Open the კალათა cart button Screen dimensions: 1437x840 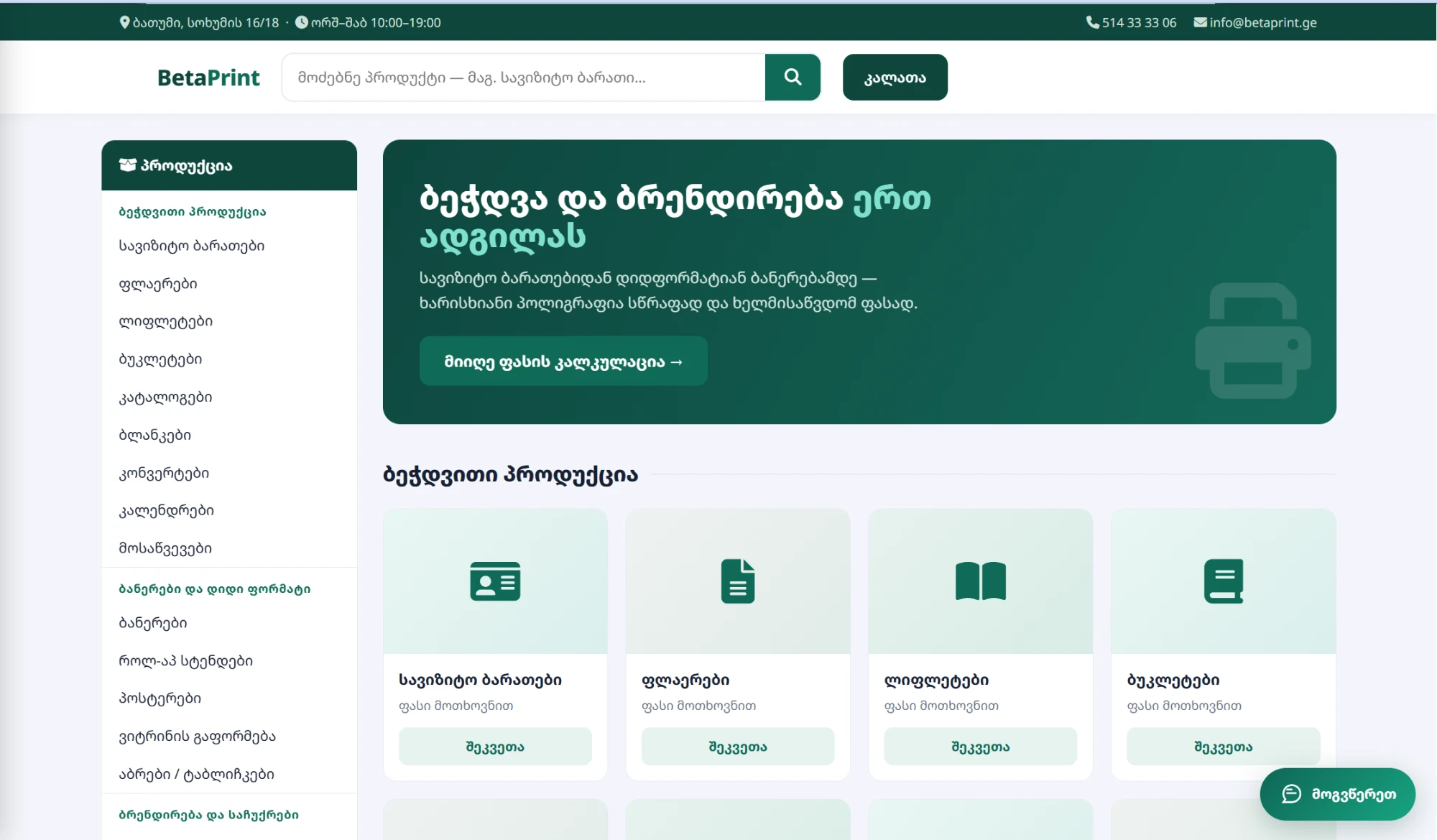(x=895, y=77)
